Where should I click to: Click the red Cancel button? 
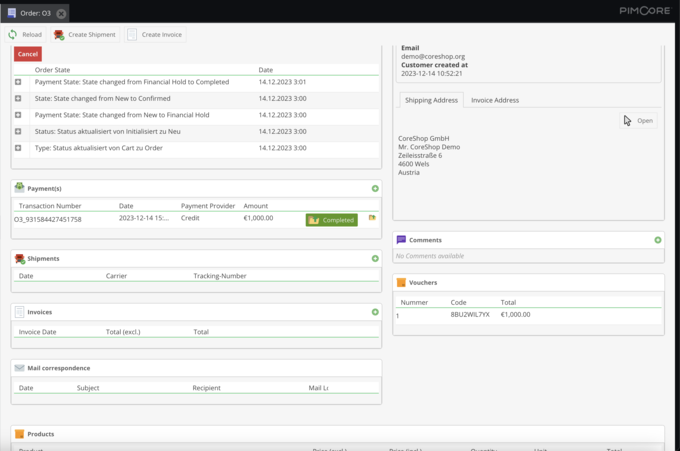click(28, 54)
